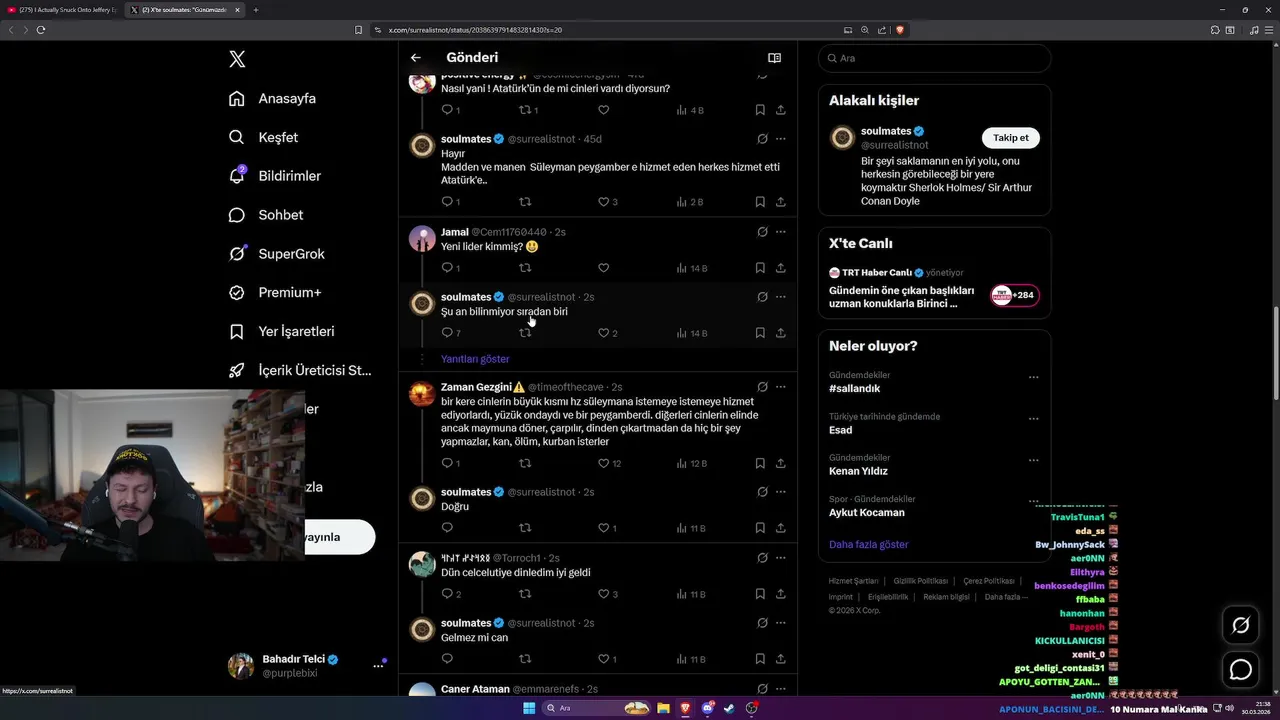Like "Dün celcelutiye dinledim iyi geldi" post
Image resolution: width=1280 pixels, height=720 pixels.
click(604, 594)
